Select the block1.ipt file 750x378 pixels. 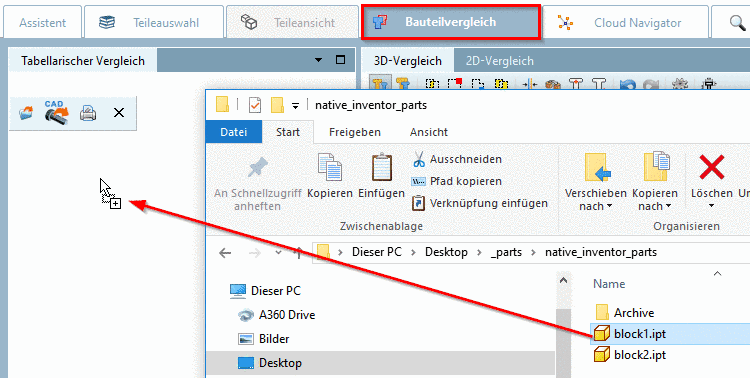coord(670,334)
